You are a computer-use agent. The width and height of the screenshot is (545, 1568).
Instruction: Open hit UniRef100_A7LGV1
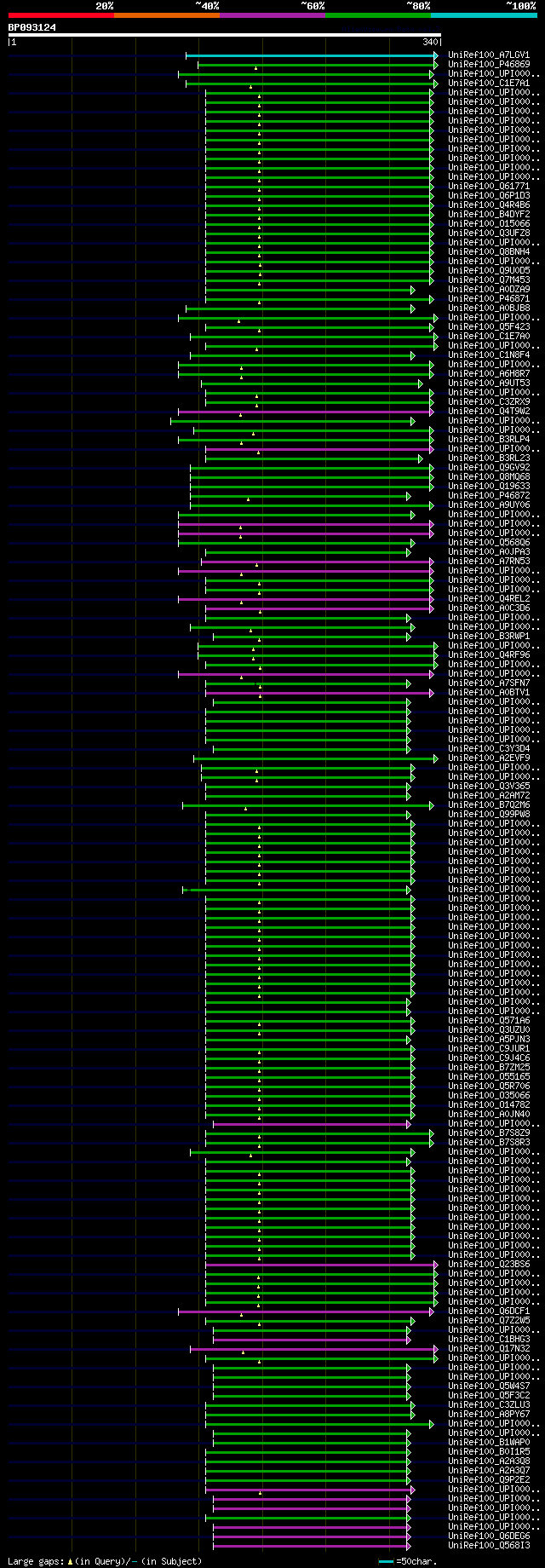click(489, 55)
